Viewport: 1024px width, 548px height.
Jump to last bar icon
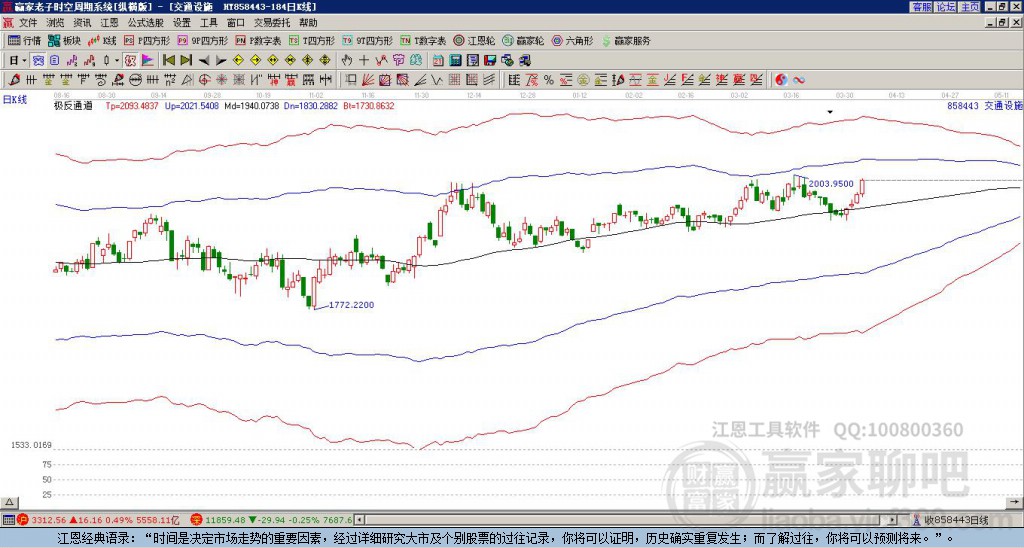(186, 61)
